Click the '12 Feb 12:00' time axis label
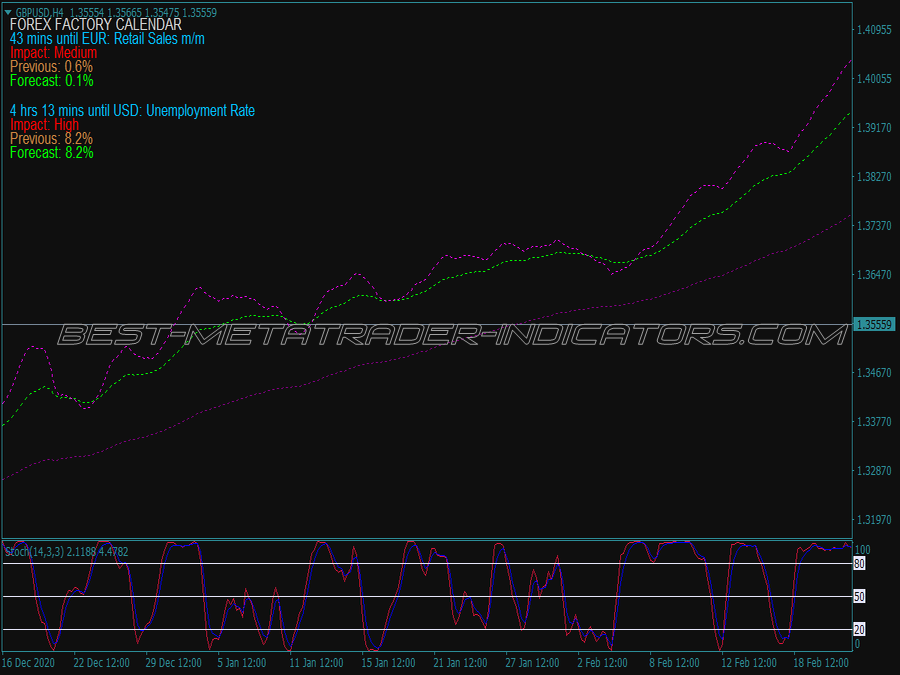Screen dimensions: 900x675 point(749,663)
